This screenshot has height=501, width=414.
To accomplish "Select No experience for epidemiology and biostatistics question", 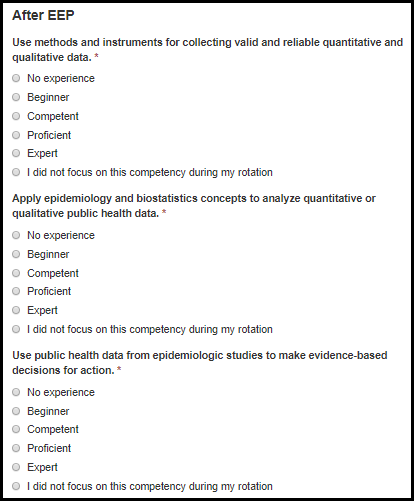I will [16, 235].
